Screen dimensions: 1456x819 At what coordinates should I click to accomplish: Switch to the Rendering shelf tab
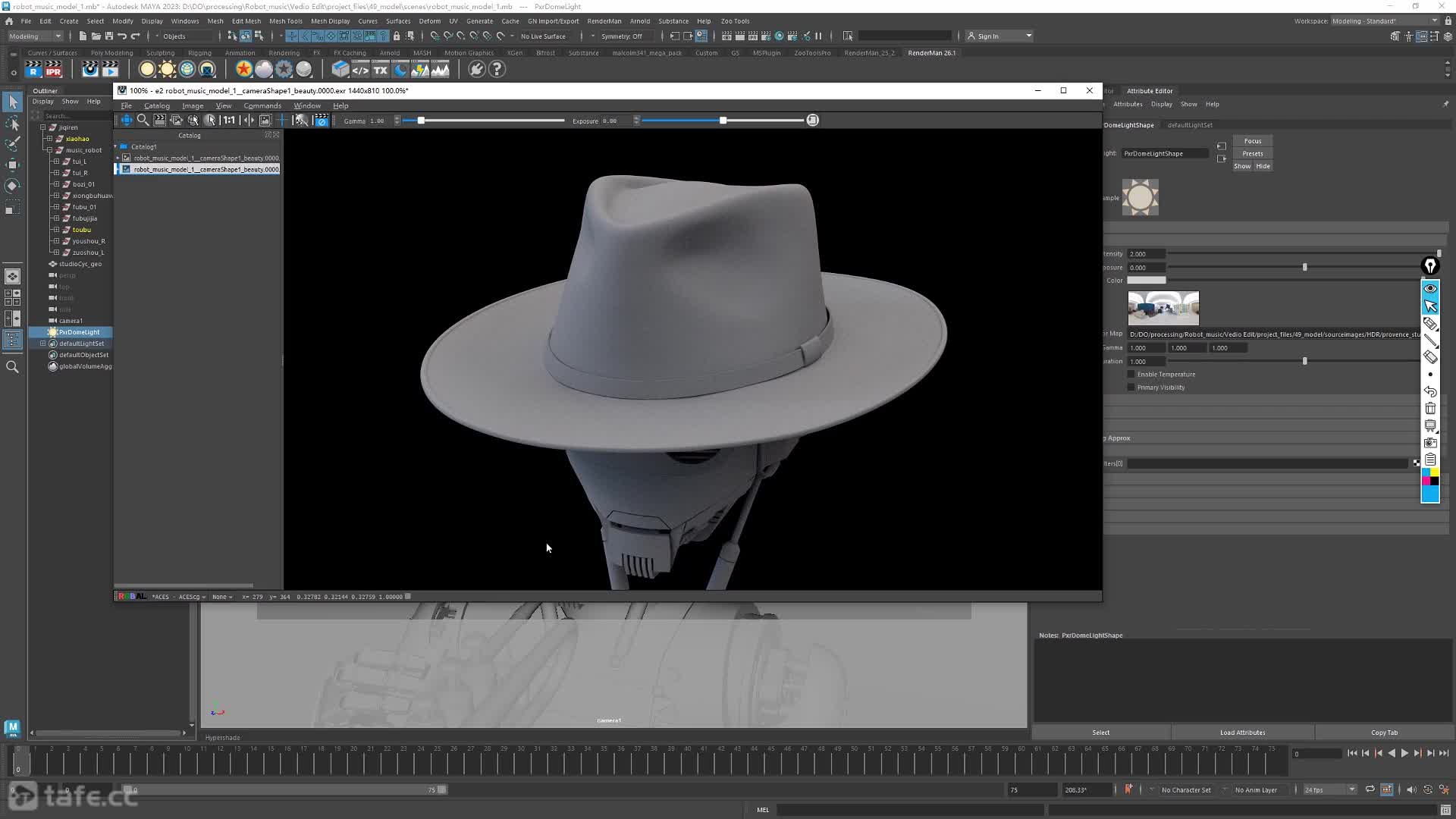pos(284,53)
